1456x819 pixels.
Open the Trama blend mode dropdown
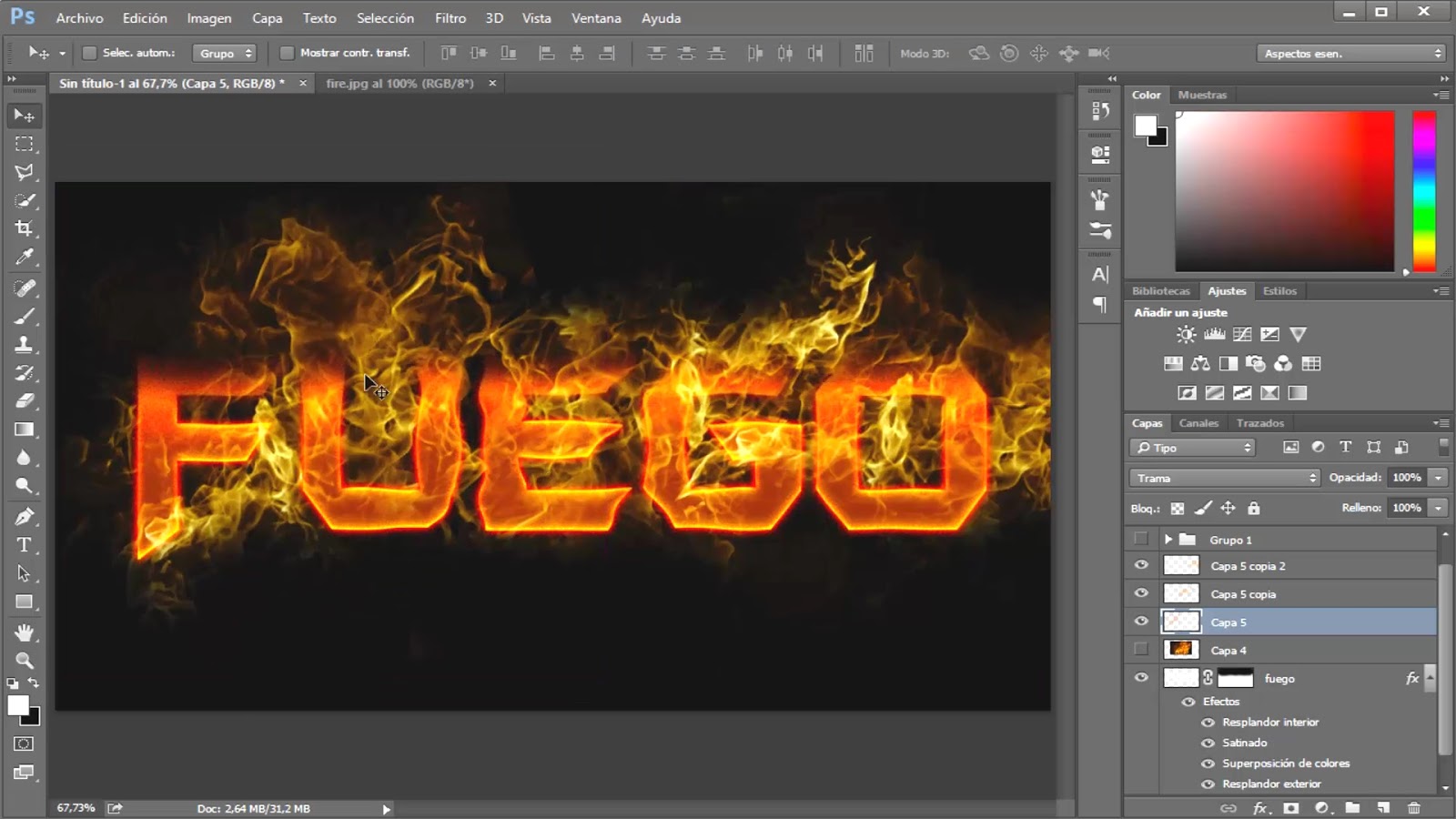click(x=1225, y=478)
